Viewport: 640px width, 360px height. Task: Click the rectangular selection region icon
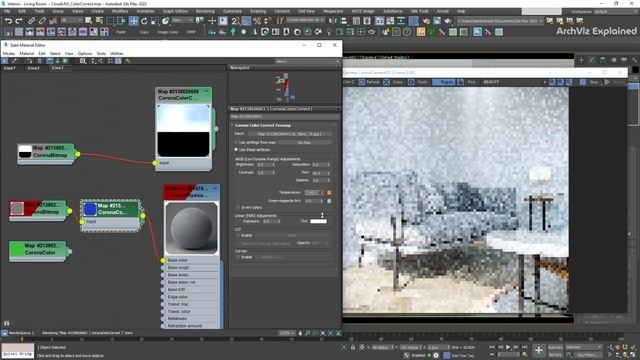click(111, 20)
